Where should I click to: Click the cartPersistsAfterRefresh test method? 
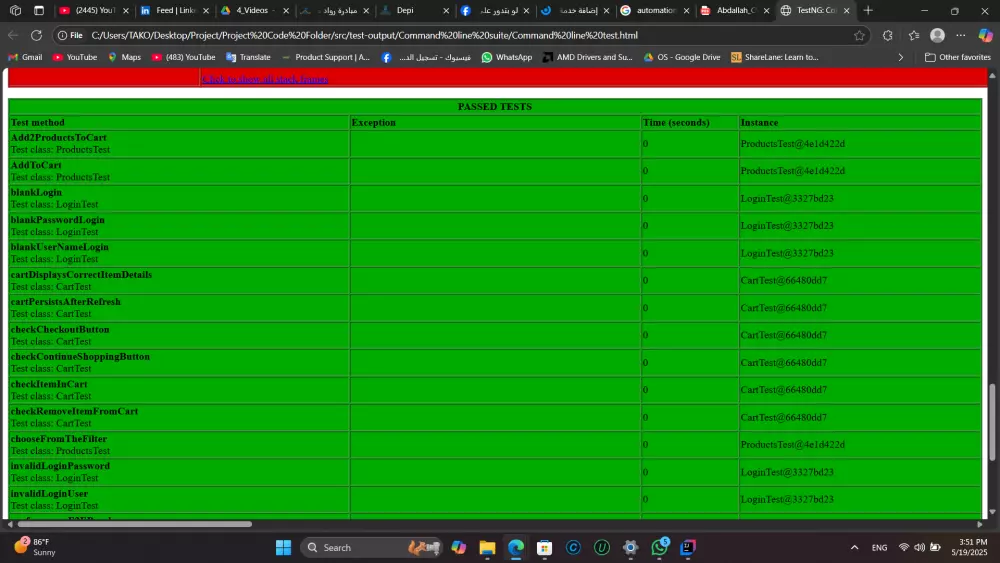66,302
